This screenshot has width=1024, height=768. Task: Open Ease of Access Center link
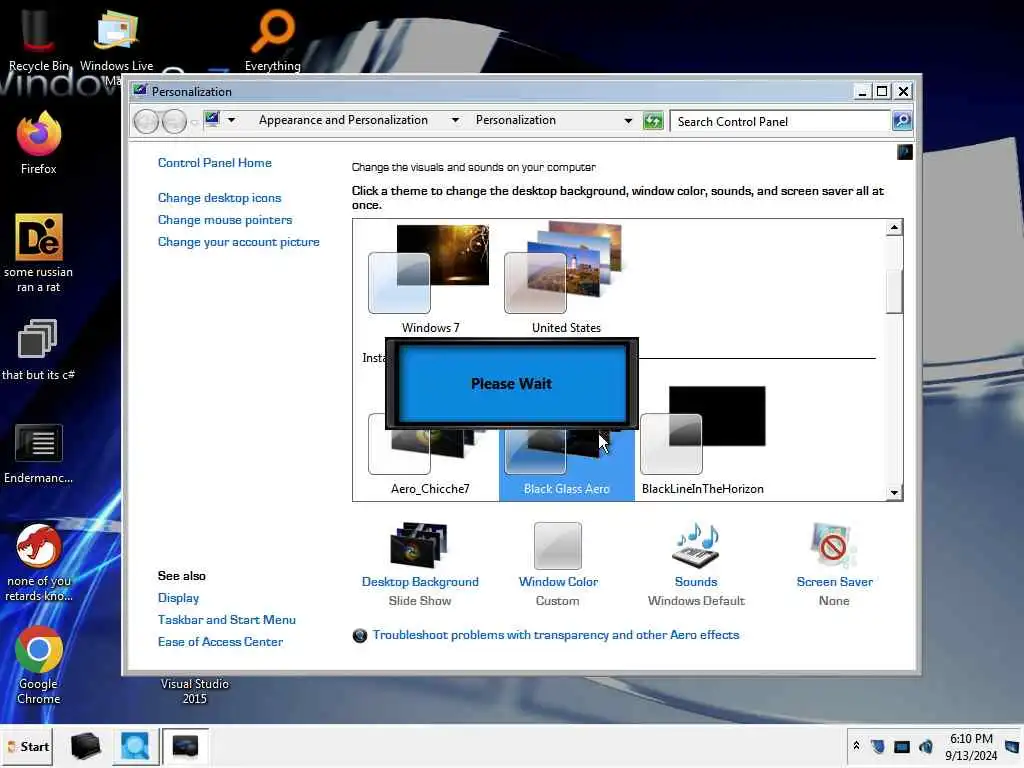click(221, 642)
